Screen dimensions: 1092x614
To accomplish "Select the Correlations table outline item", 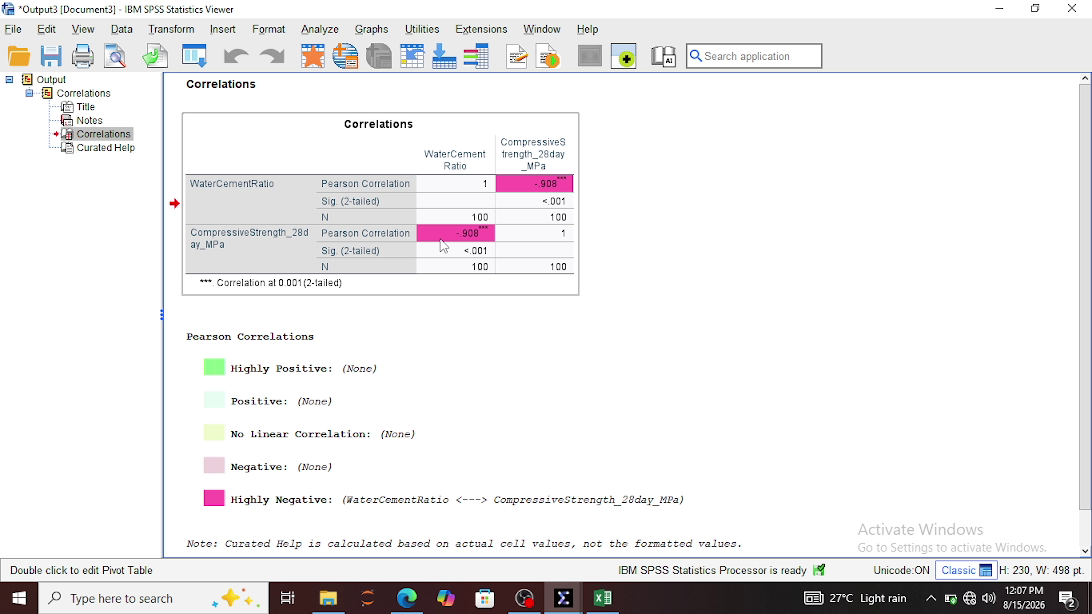I will pos(103,134).
